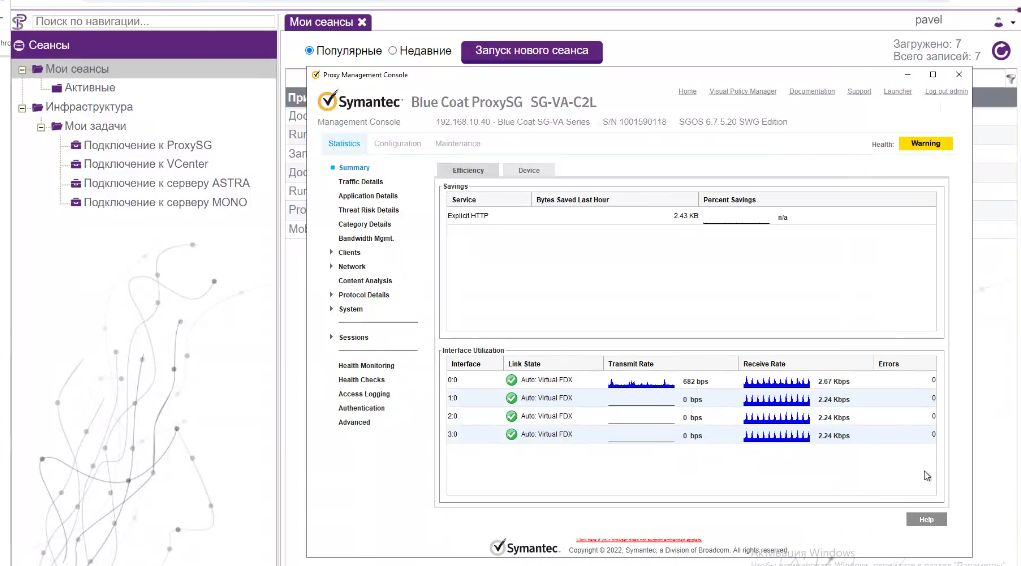Click the briefcase icon for Подключение к VCenter

click(75, 164)
